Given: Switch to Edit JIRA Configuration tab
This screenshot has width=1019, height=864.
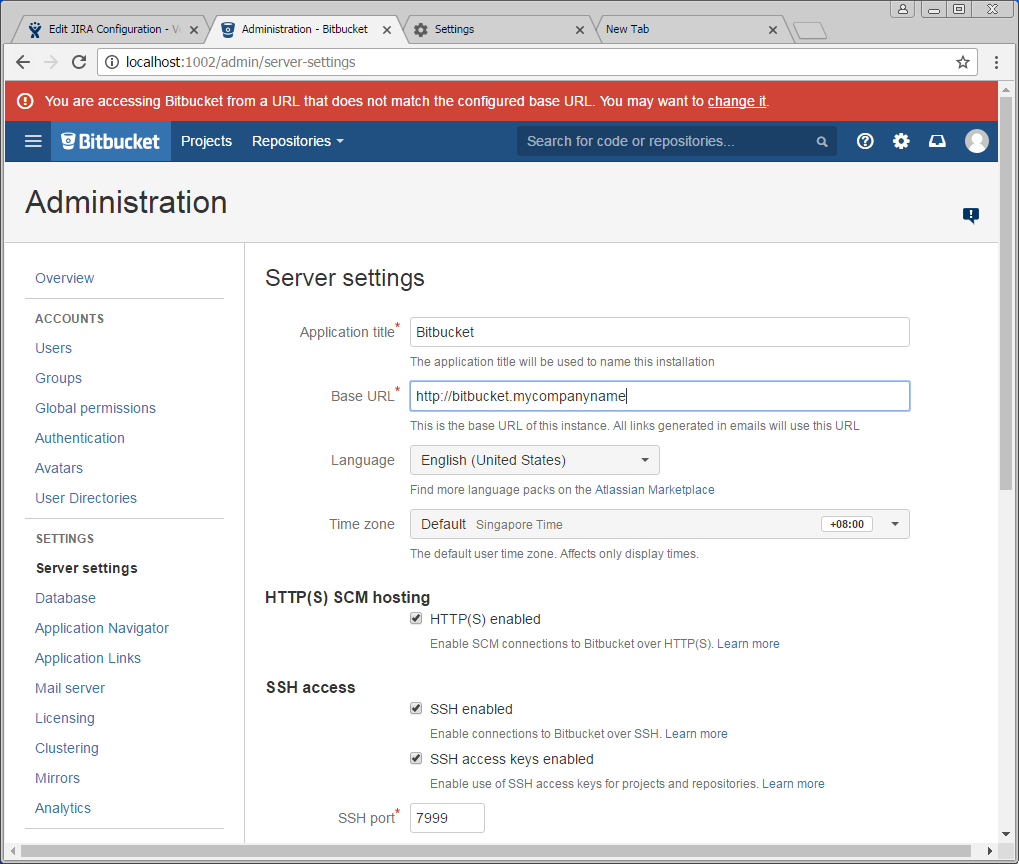Looking at the screenshot, I should click(107, 29).
